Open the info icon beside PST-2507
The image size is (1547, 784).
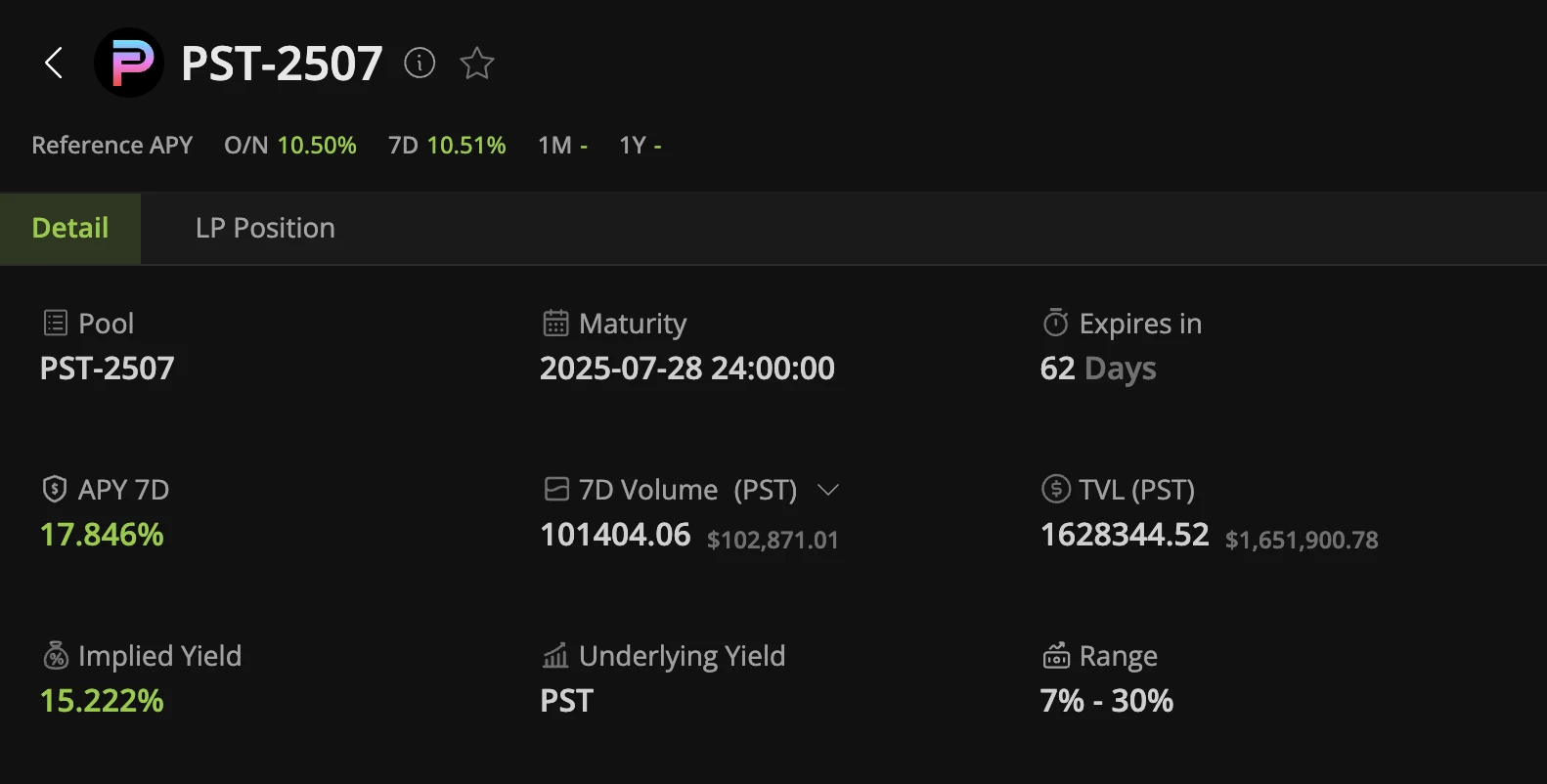pos(420,64)
